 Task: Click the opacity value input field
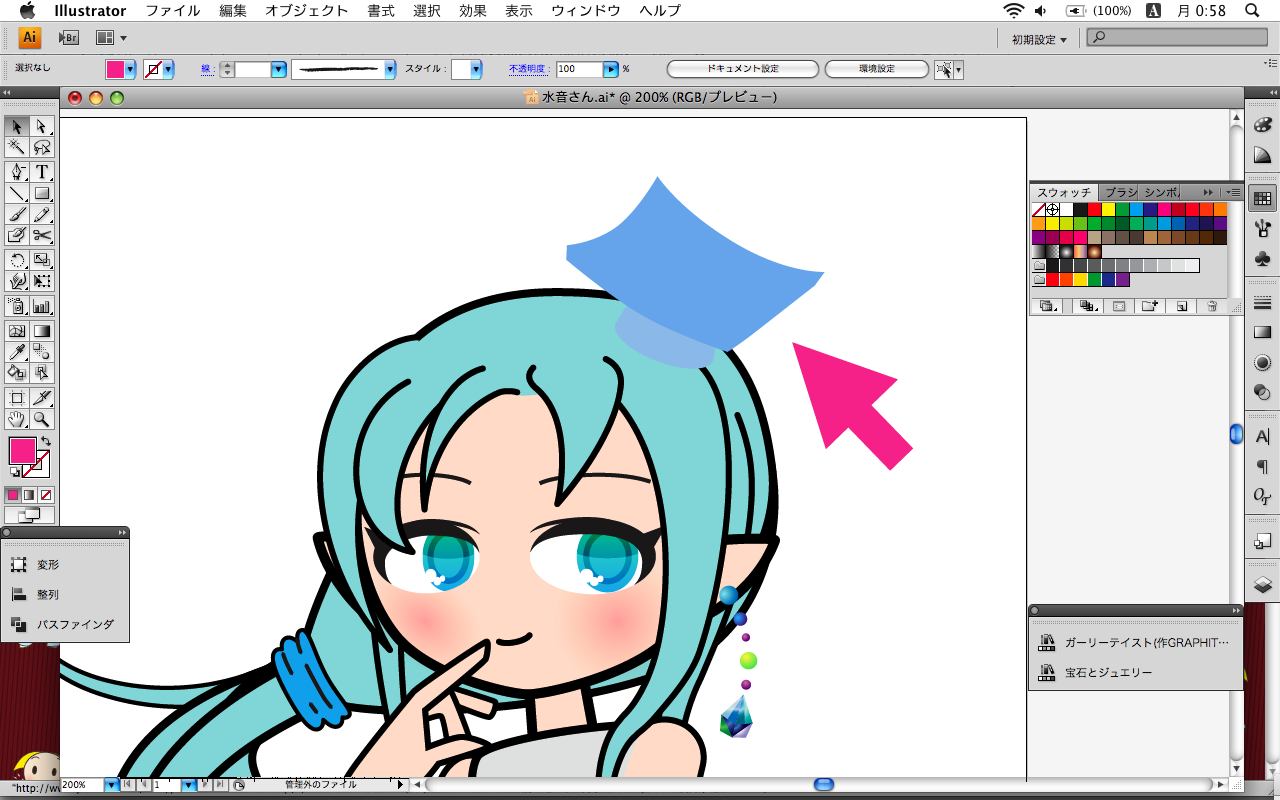(x=579, y=69)
